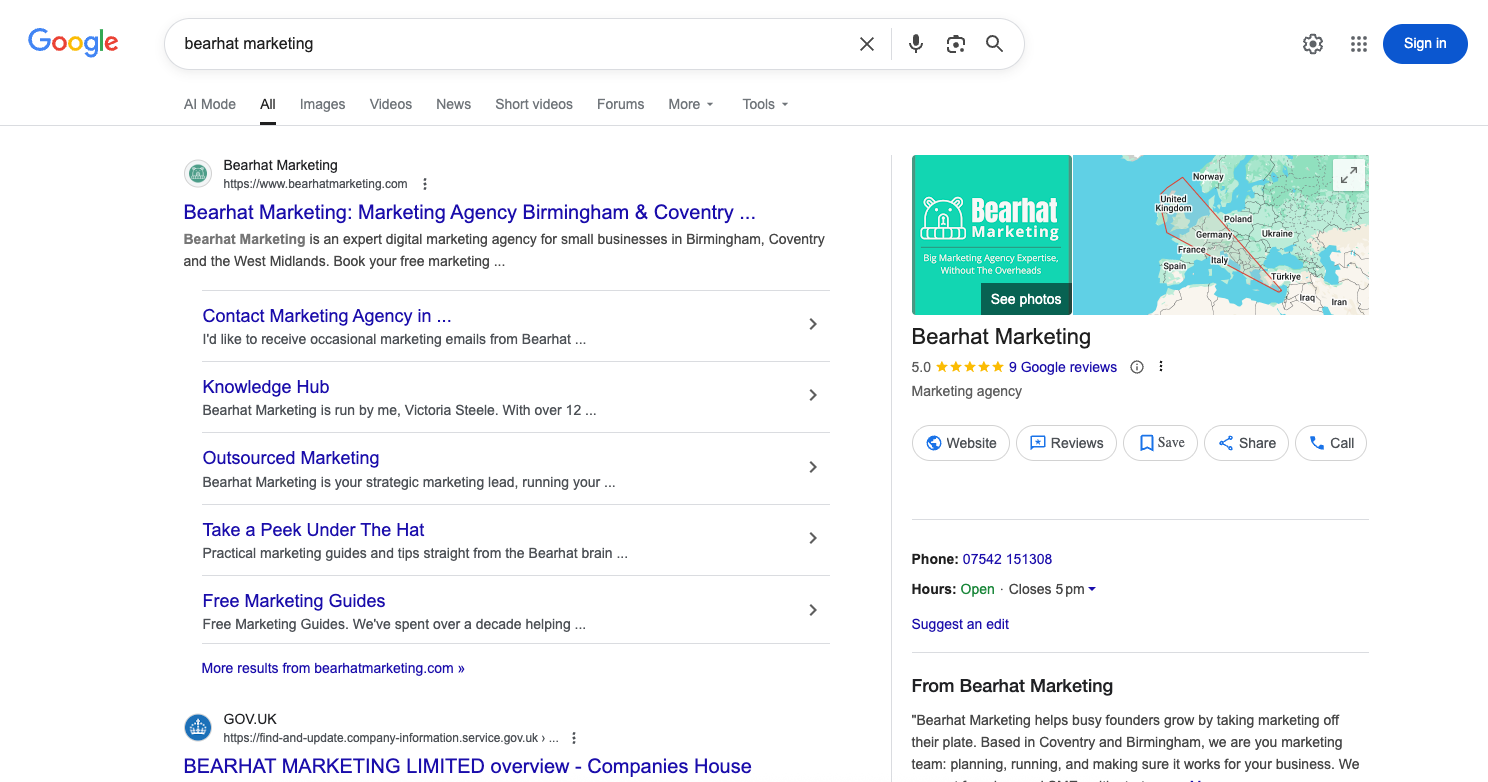Open the three-dot menu under bearhatmarketing.com

(425, 183)
